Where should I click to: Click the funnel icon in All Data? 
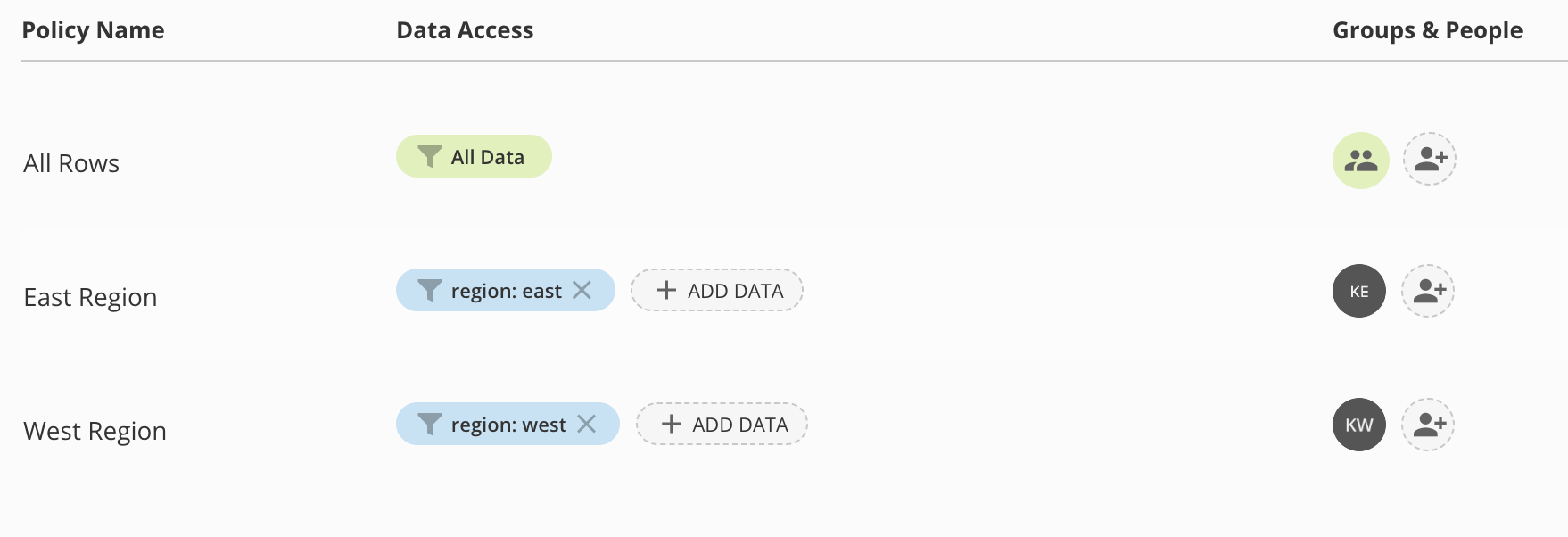(x=430, y=157)
